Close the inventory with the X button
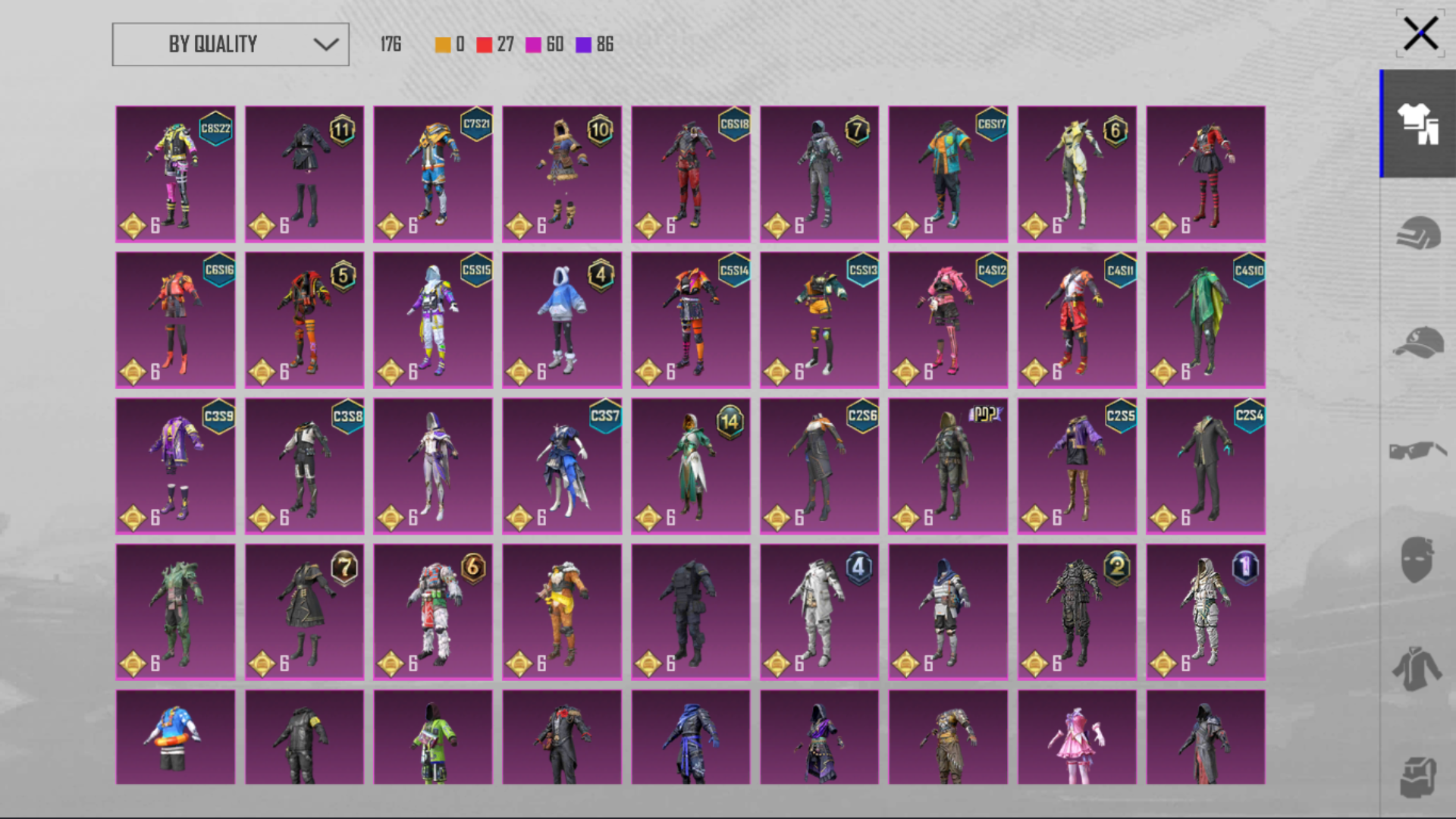This screenshot has height=819, width=1456. tap(1420, 34)
